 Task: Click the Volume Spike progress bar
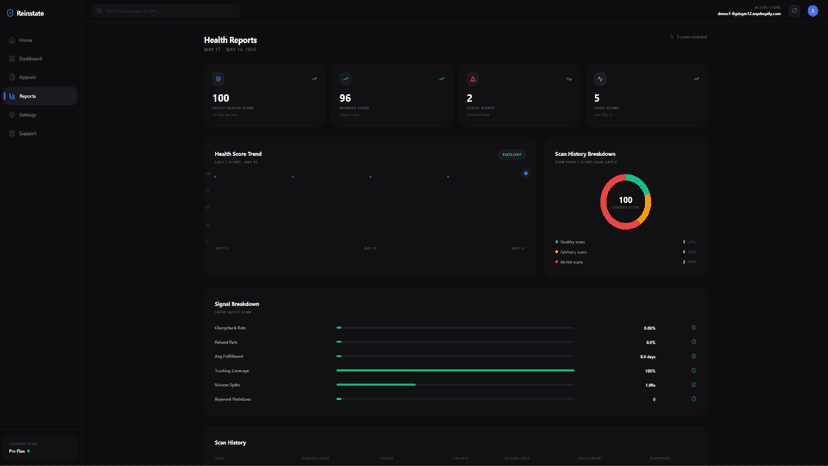coord(455,385)
